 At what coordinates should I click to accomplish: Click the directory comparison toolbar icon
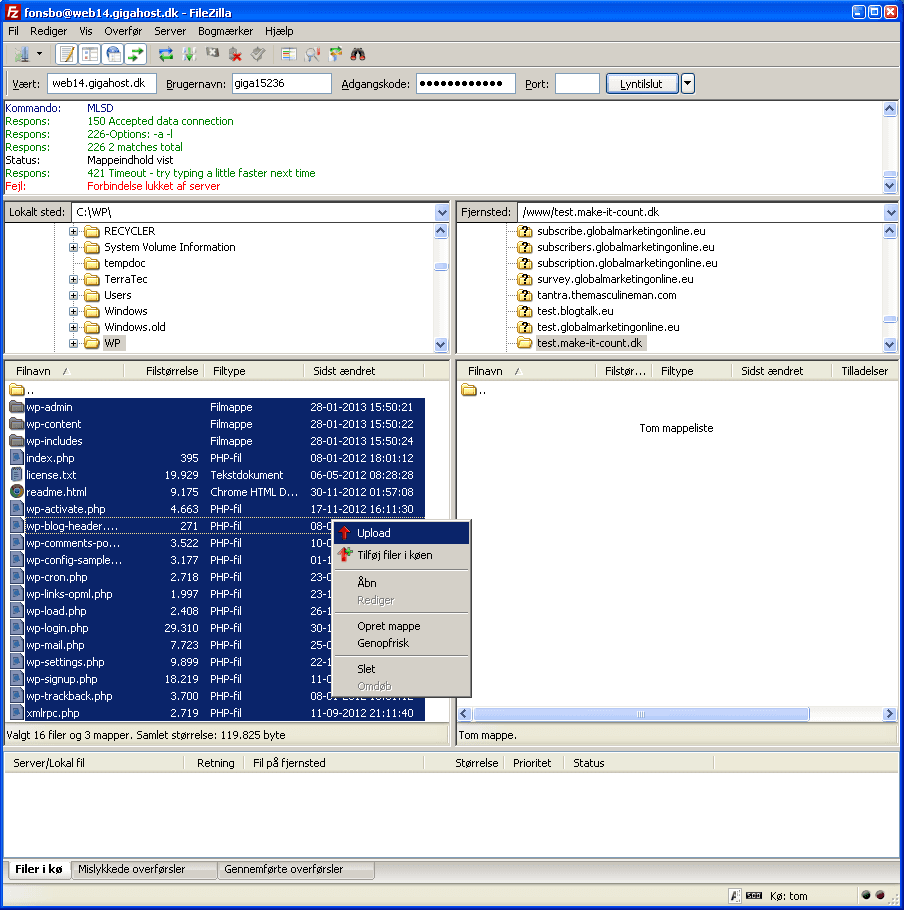click(313, 54)
